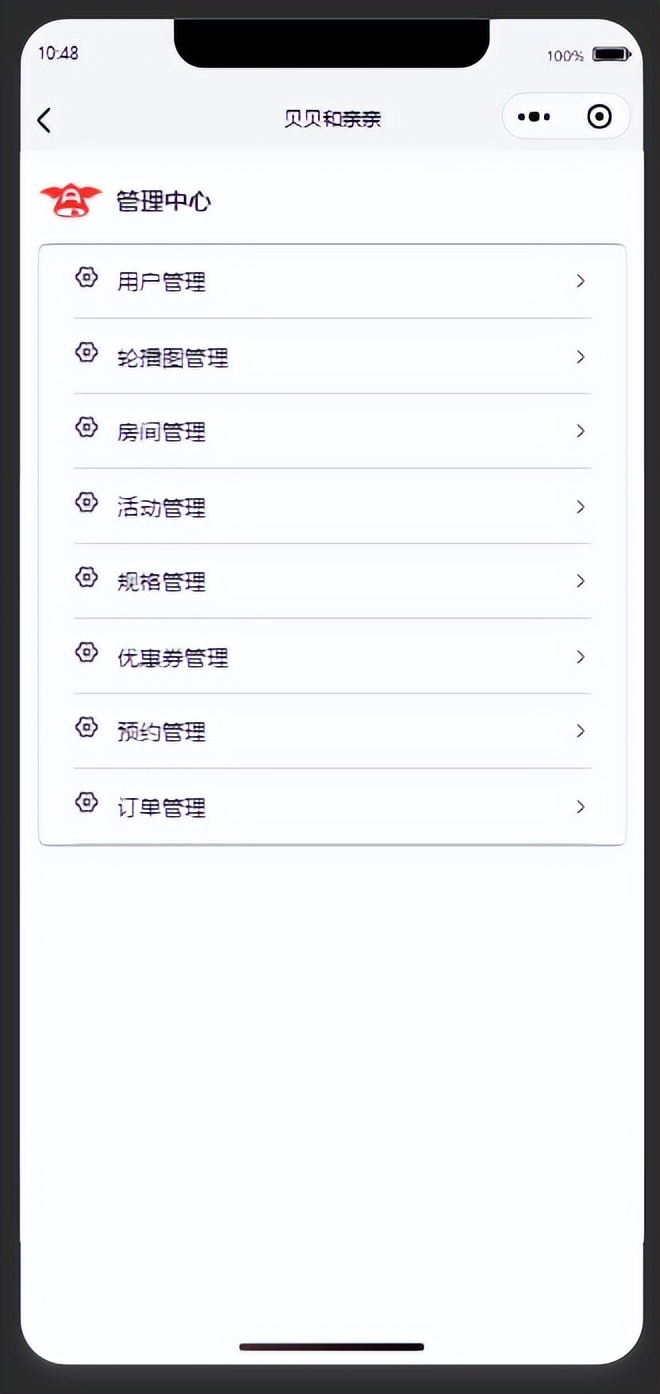Expand the 用户管理 entry via its chevron
Viewport: 660px width, 1394px height.
[x=581, y=281]
